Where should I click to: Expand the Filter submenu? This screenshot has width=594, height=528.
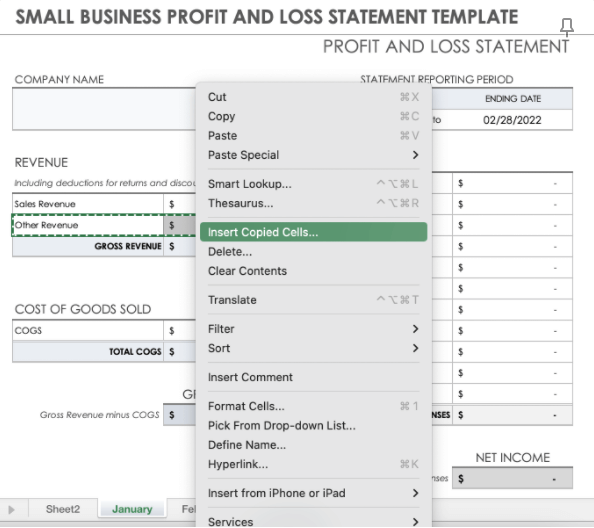[313, 329]
